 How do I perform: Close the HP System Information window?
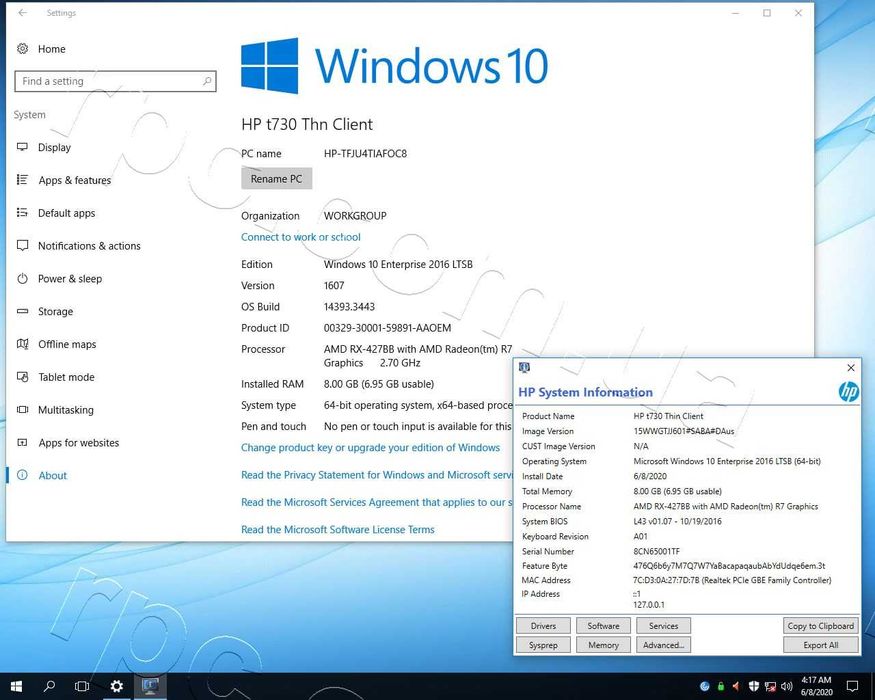point(850,367)
